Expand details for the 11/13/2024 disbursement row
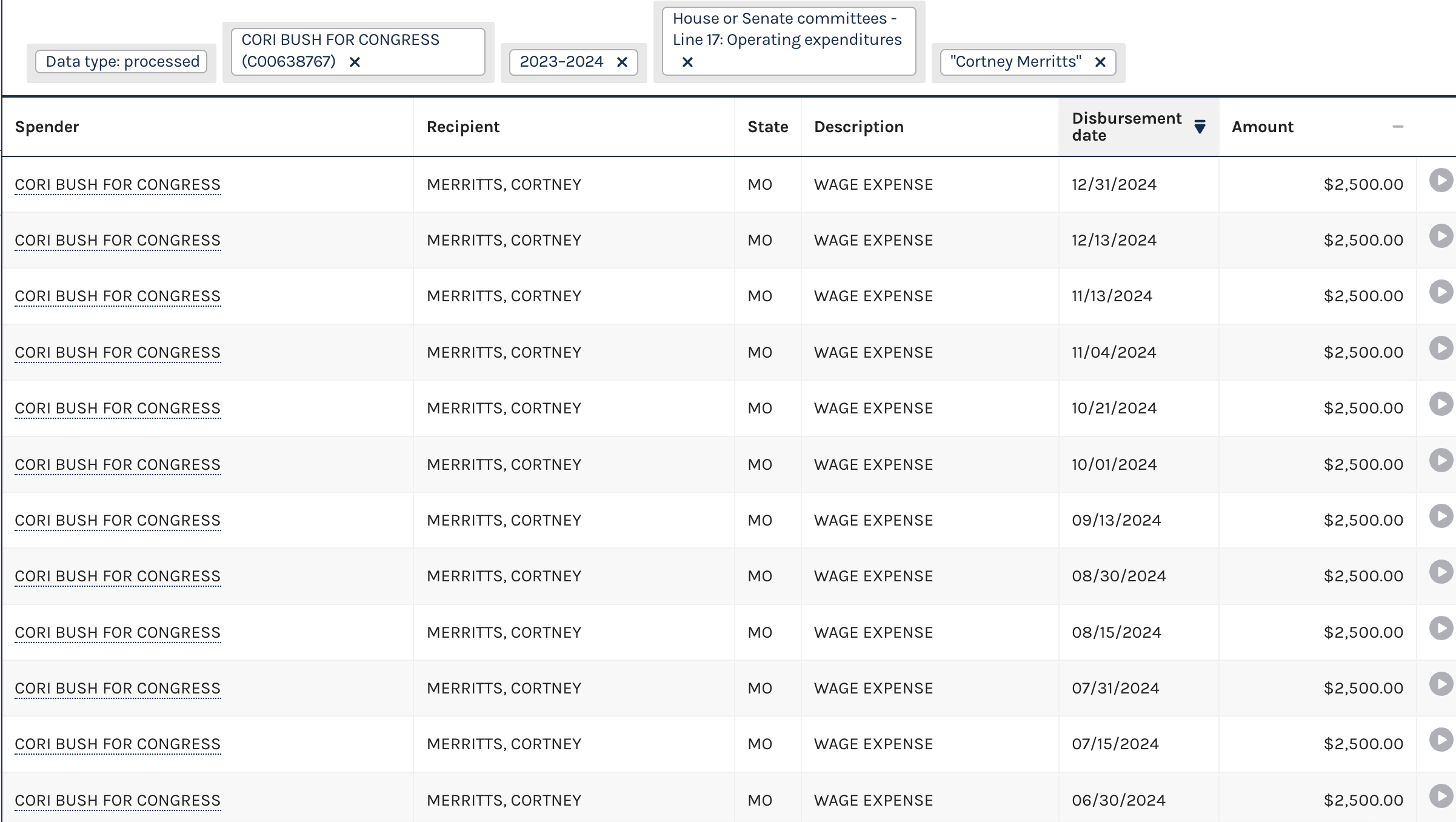 pos(1441,292)
